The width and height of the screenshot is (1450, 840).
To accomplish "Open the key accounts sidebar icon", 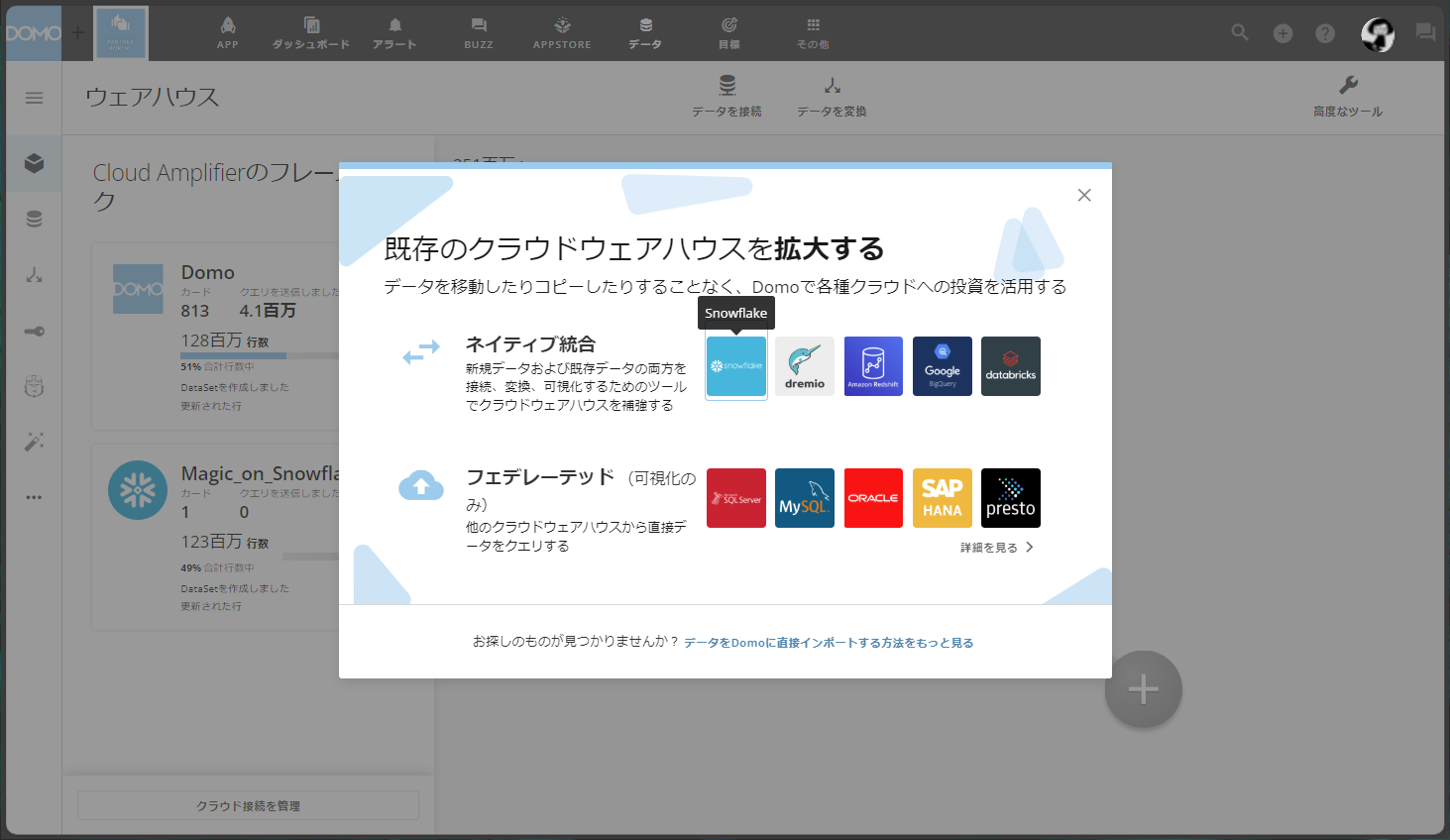I will (34, 331).
